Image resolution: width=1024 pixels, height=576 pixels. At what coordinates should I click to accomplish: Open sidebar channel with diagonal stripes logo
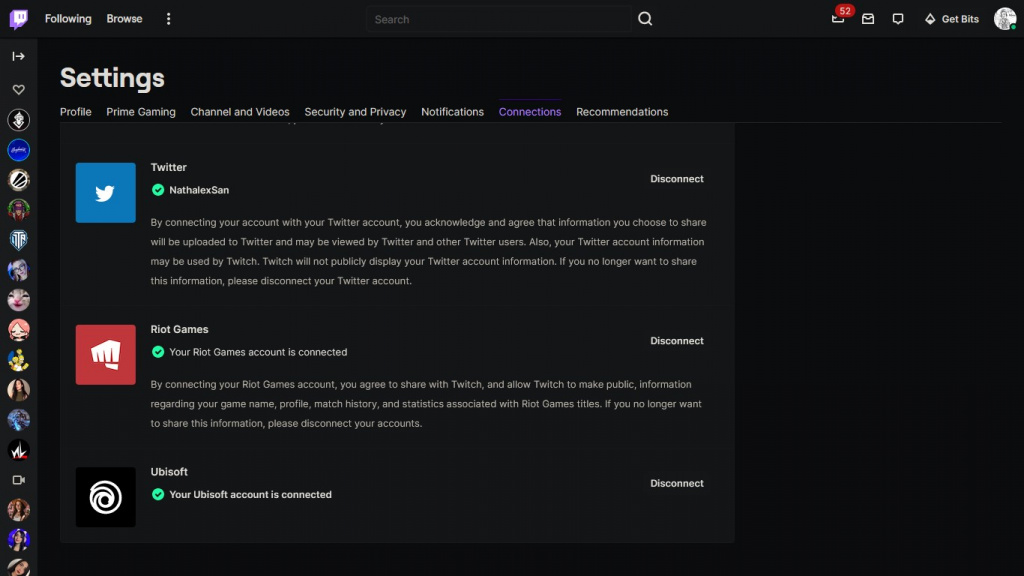18,180
